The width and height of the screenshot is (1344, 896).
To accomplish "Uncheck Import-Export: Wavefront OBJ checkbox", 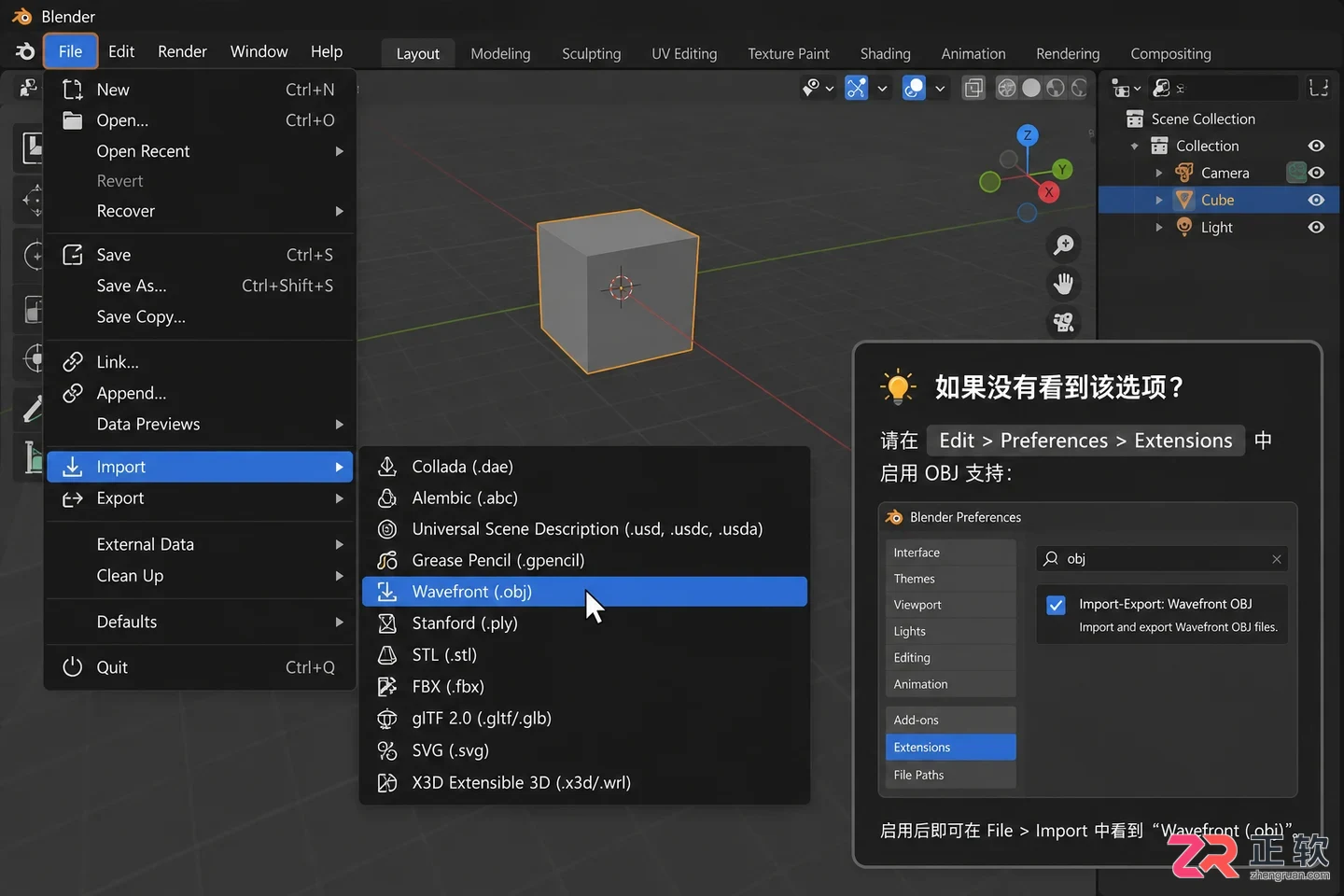I will tap(1056, 605).
